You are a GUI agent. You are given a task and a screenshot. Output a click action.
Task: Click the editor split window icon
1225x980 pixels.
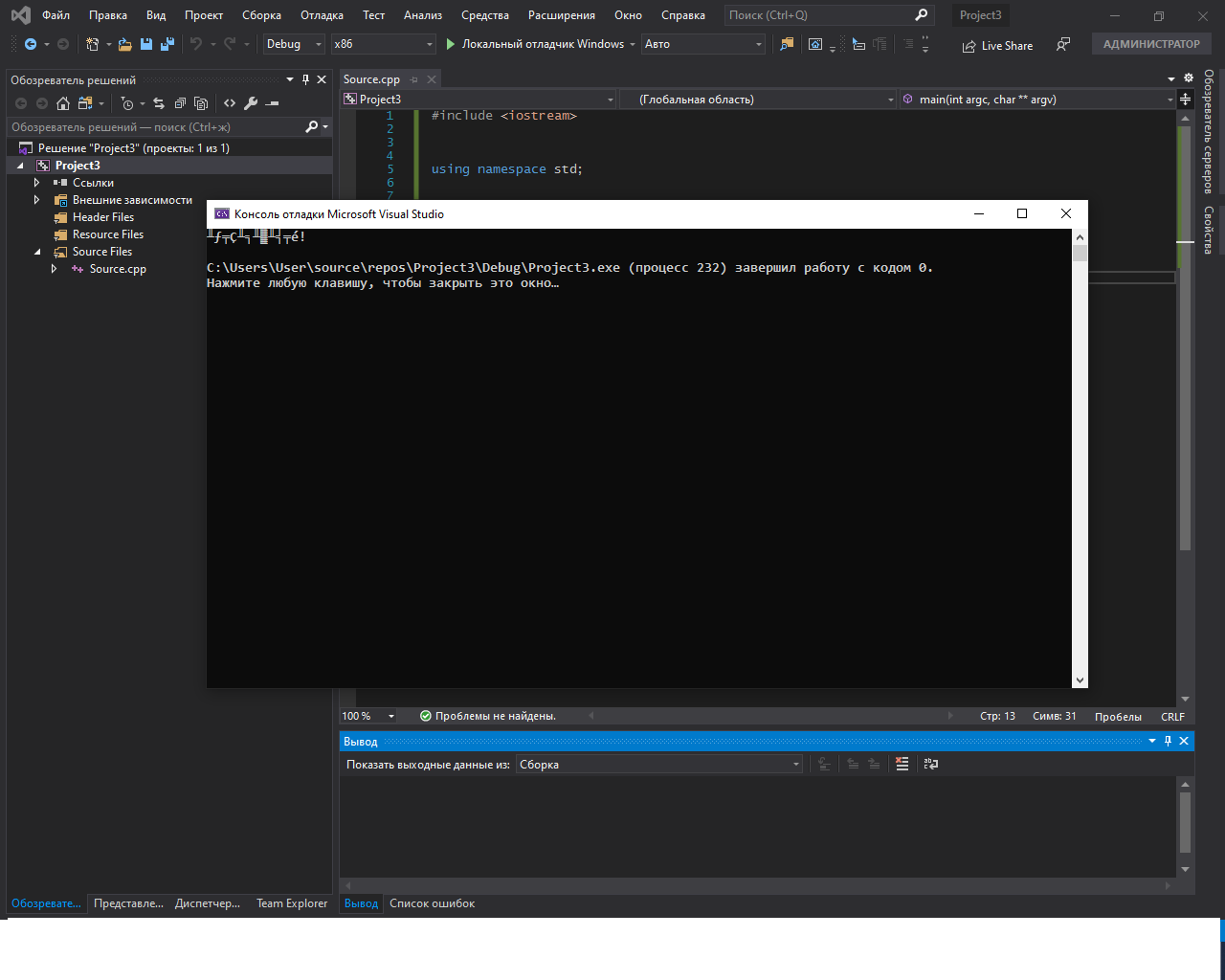click(1185, 100)
